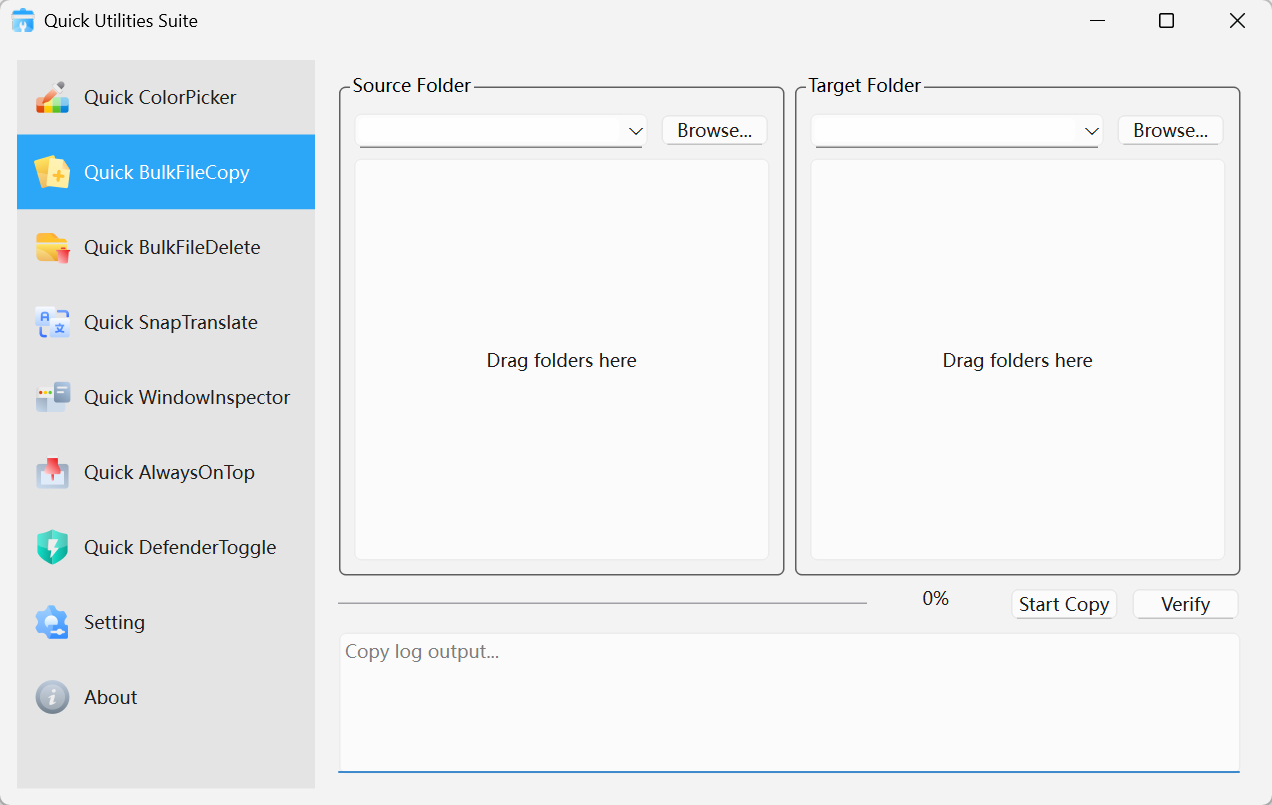The height and width of the screenshot is (805, 1272).
Task: Click the Verify button
Action: [x=1185, y=604]
